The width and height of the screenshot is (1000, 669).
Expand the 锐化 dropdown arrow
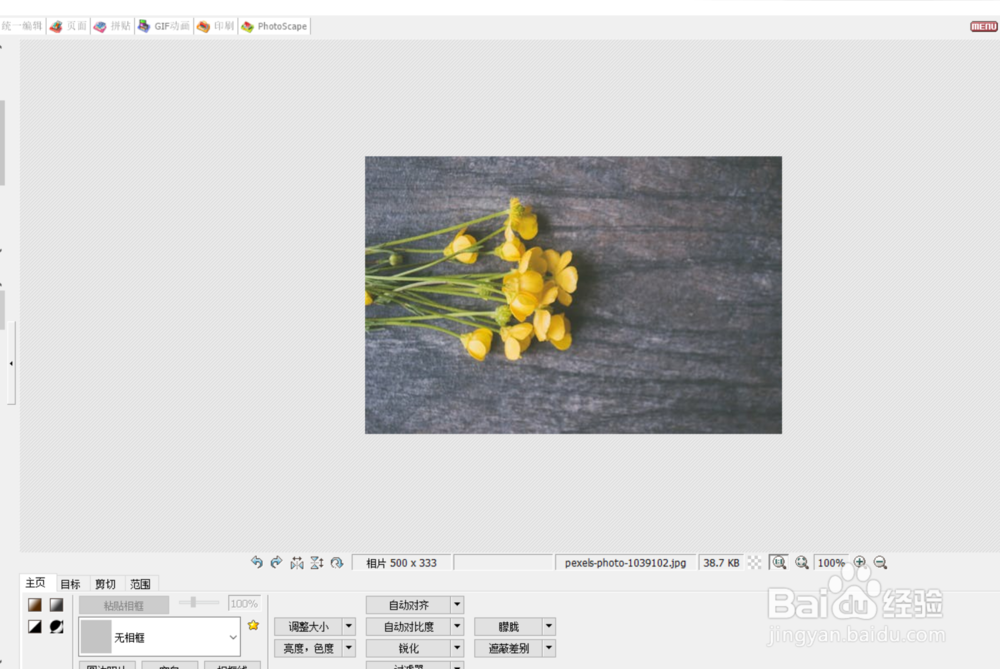tap(457, 649)
